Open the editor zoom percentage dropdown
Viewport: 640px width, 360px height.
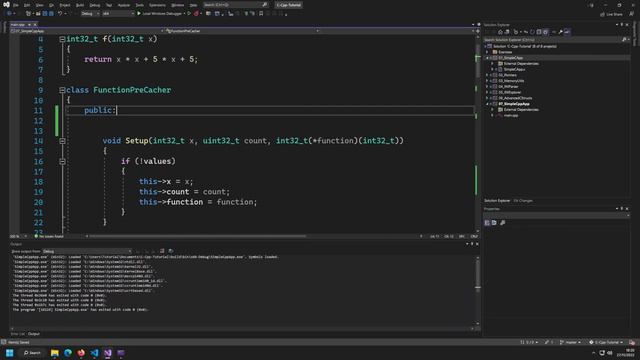18,236
